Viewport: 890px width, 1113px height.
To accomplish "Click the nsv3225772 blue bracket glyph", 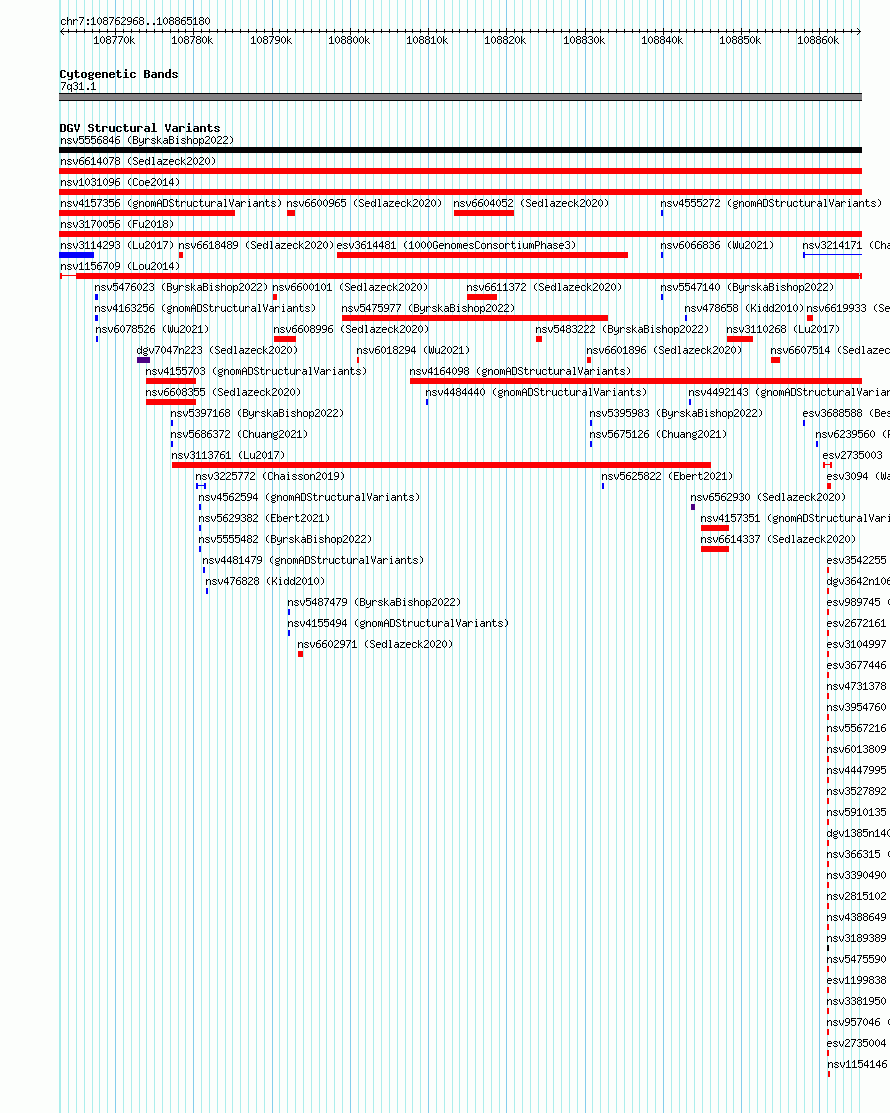I will [x=201, y=486].
